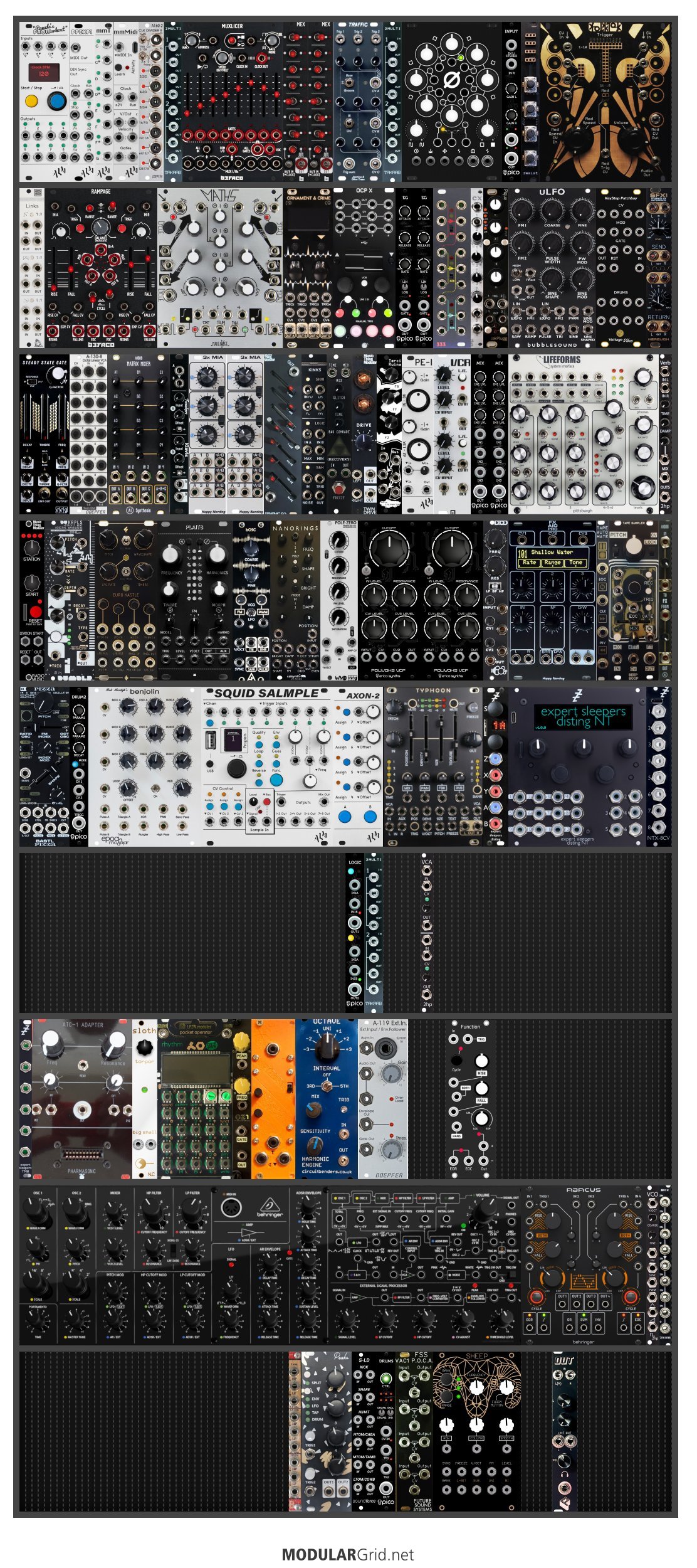Viewport: 697px width, 1568px height.
Task: Select the Traffic module
Action: coord(358,102)
